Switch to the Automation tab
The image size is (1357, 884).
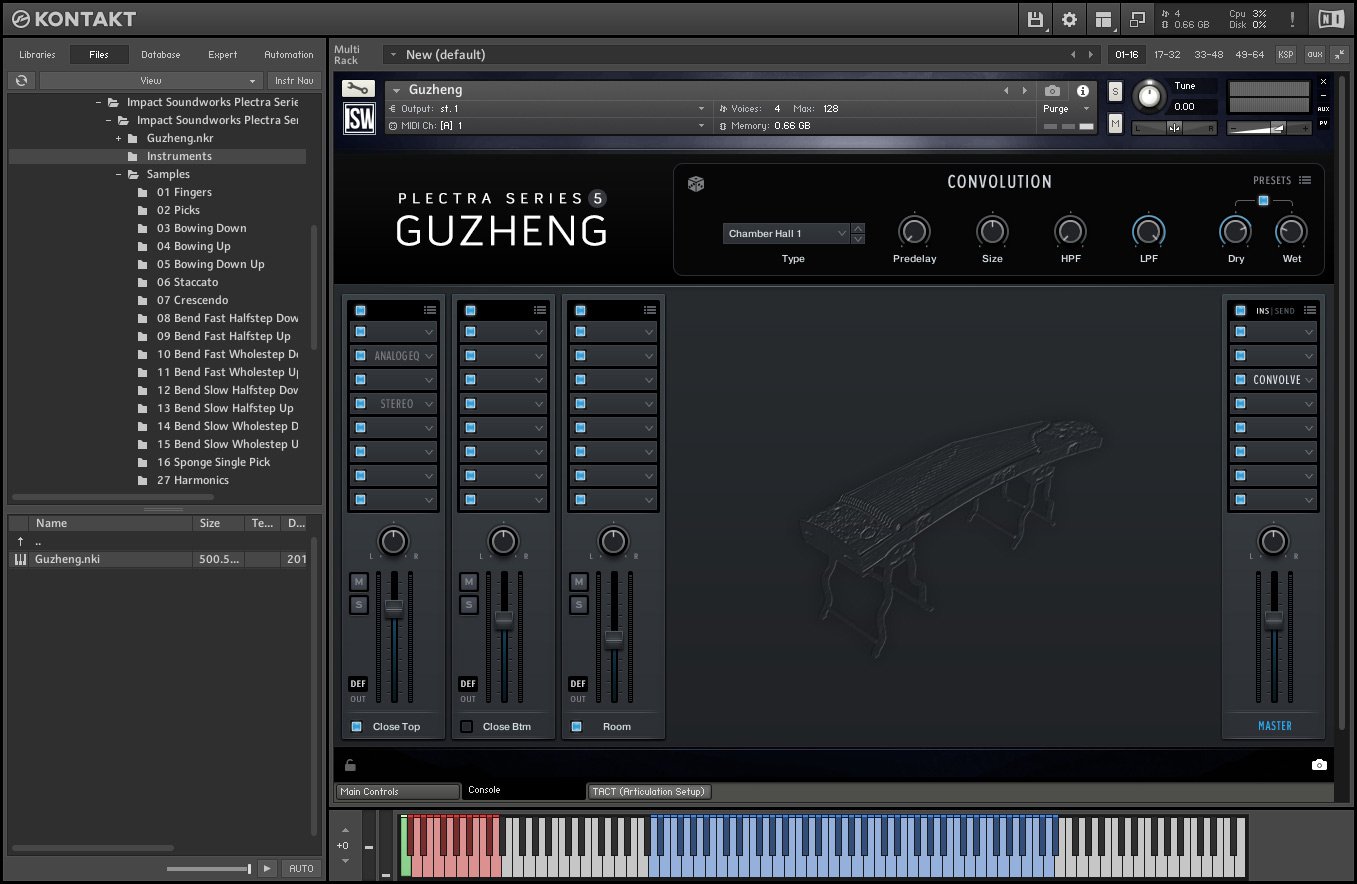(x=289, y=54)
